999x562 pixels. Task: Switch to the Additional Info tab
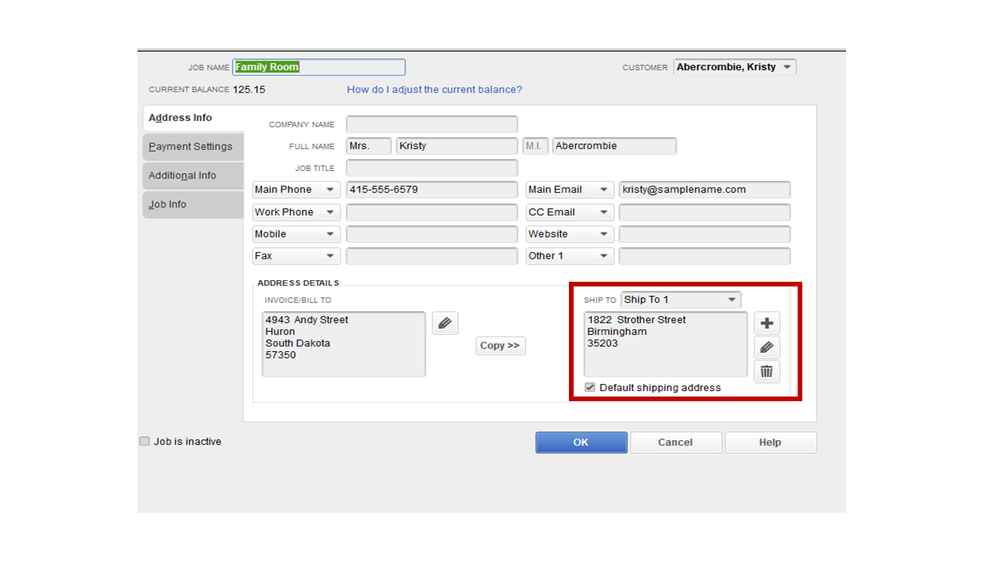[193, 175]
